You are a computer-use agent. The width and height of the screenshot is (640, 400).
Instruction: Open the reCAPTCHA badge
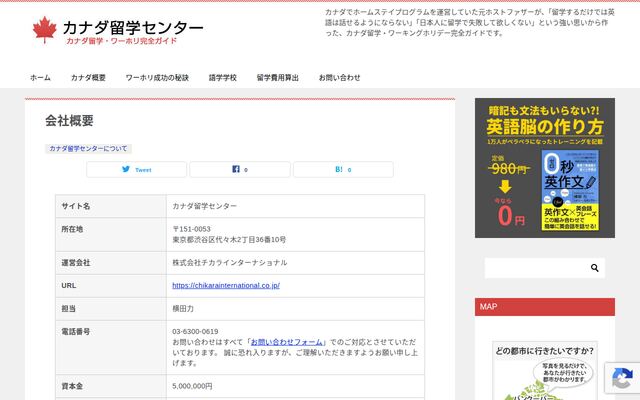click(622, 378)
